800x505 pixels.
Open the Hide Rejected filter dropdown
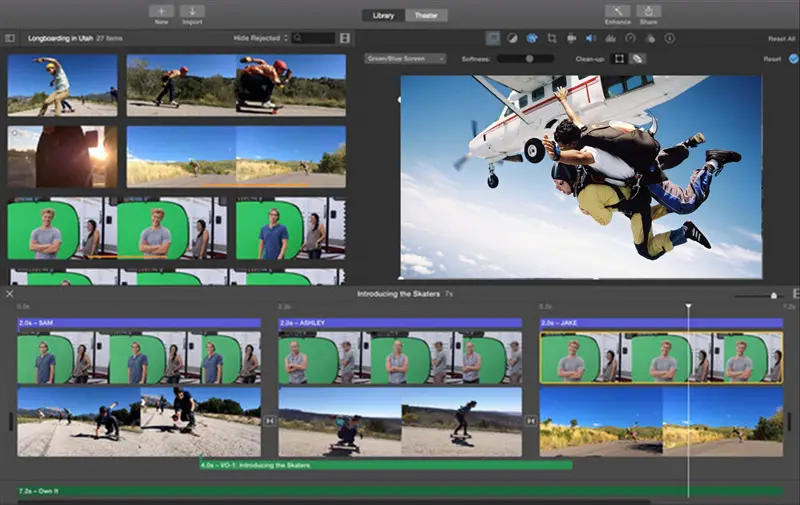click(260, 38)
